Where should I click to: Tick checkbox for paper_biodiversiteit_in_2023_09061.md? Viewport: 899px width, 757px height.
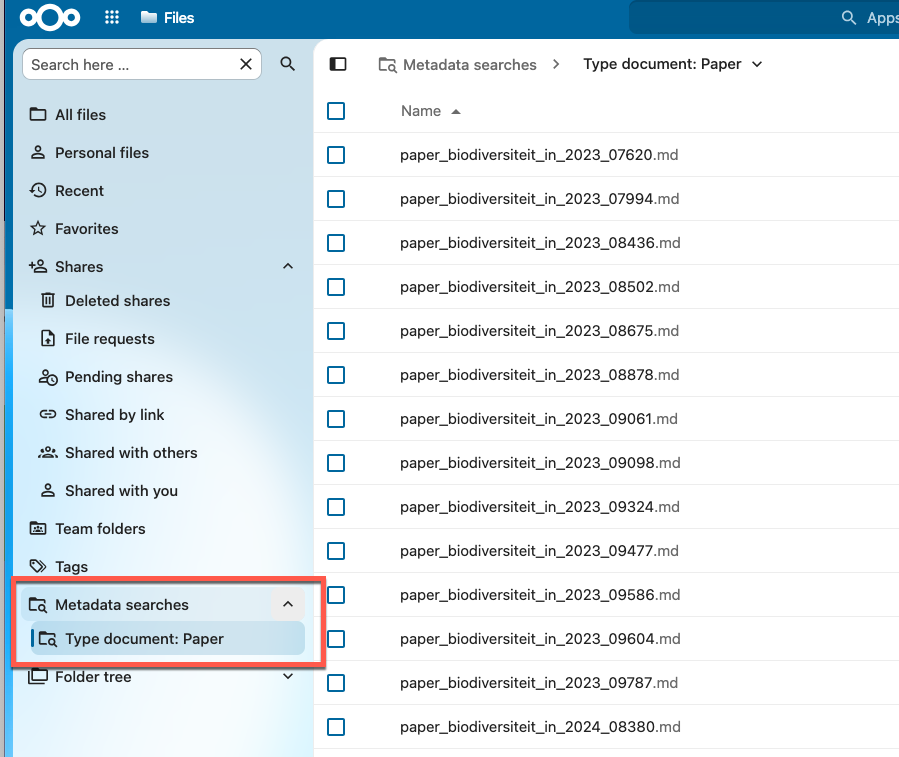tap(336, 419)
